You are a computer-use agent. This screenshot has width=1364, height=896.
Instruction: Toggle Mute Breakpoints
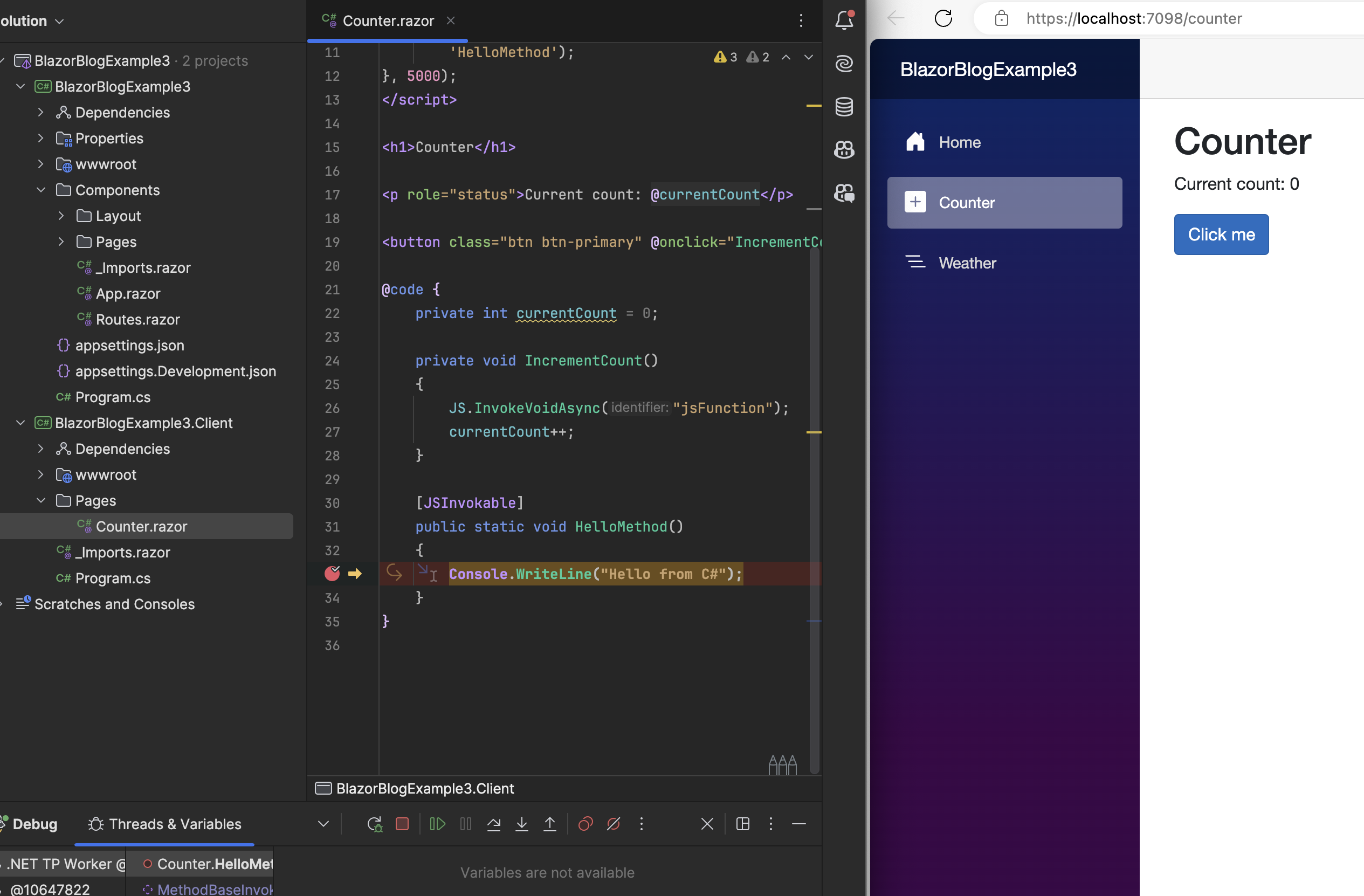click(x=613, y=824)
